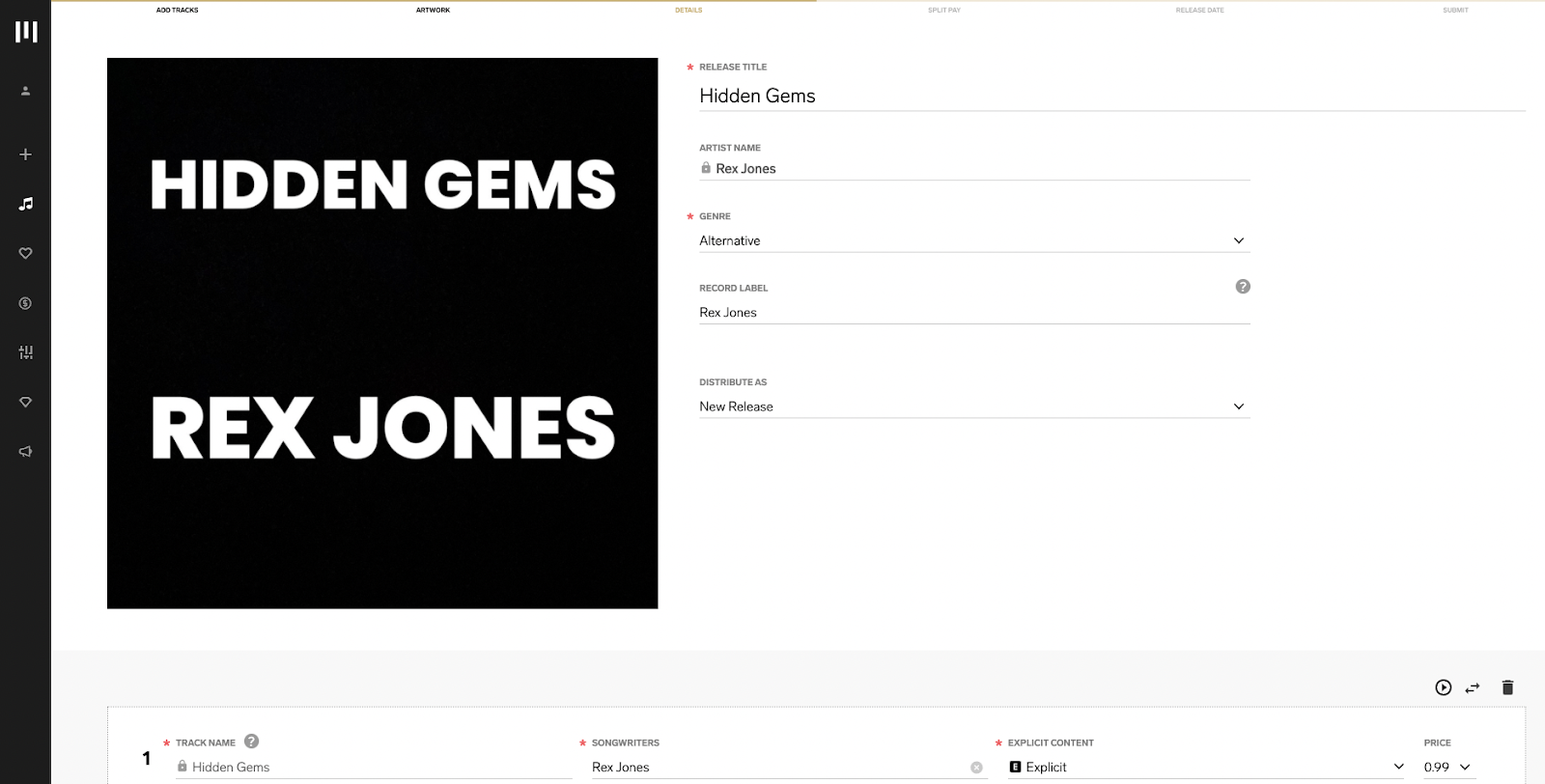Click the mixer sliders icon in sidebar
1545x784 pixels.
26,352
